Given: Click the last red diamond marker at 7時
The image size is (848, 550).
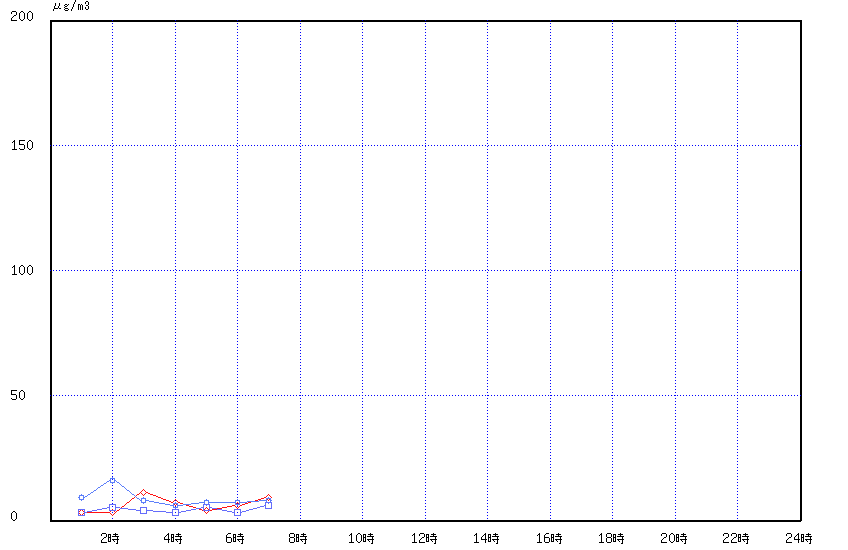Looking at the screenshot, I should pyautogui.click(x=268, y=497).
